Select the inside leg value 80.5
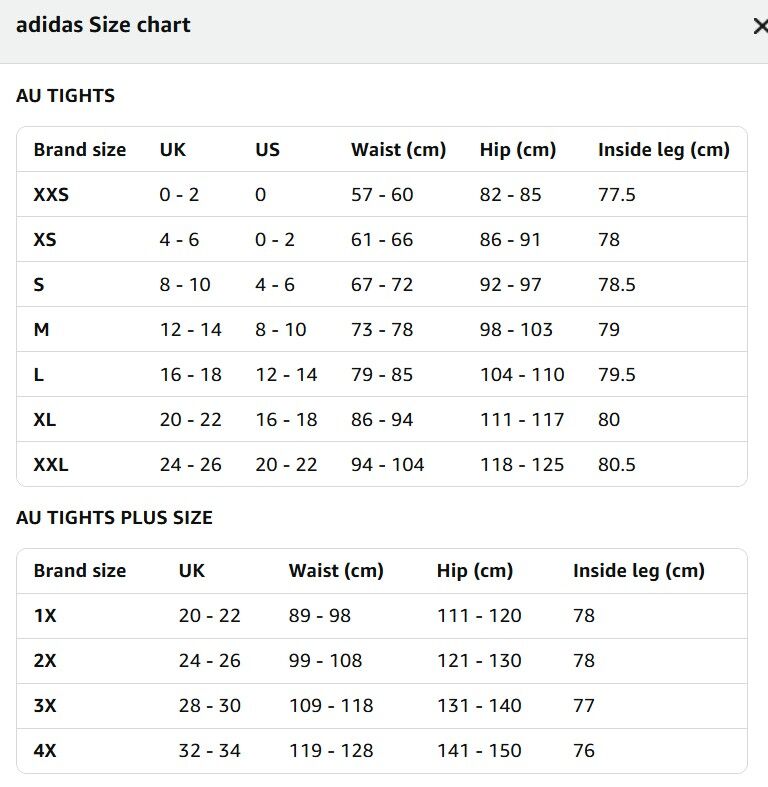The image size is (768, 787). pyautogui.click(x=617, y=465)
